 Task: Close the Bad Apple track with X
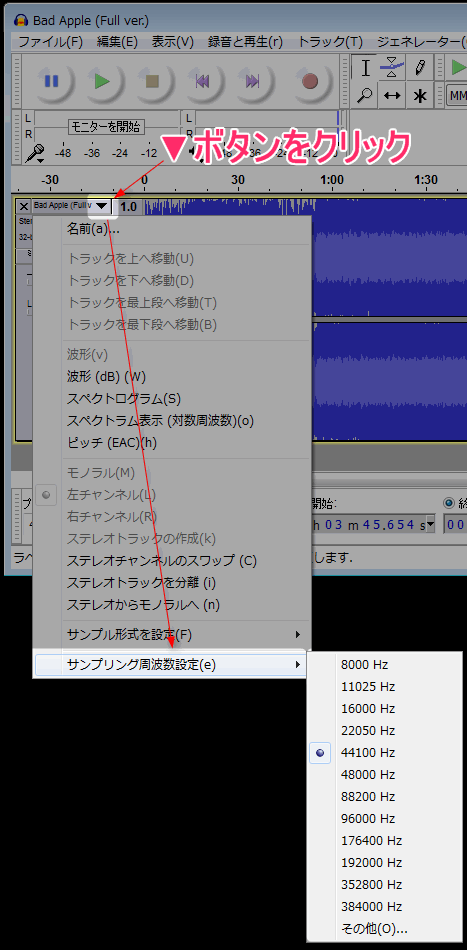pos(24,206)
